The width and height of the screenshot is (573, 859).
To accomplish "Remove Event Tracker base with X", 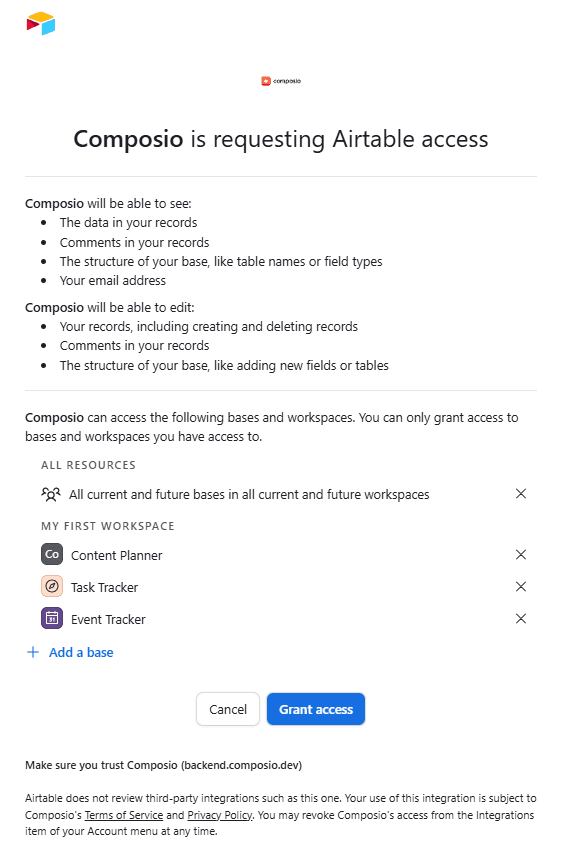I will click(520, 619).
